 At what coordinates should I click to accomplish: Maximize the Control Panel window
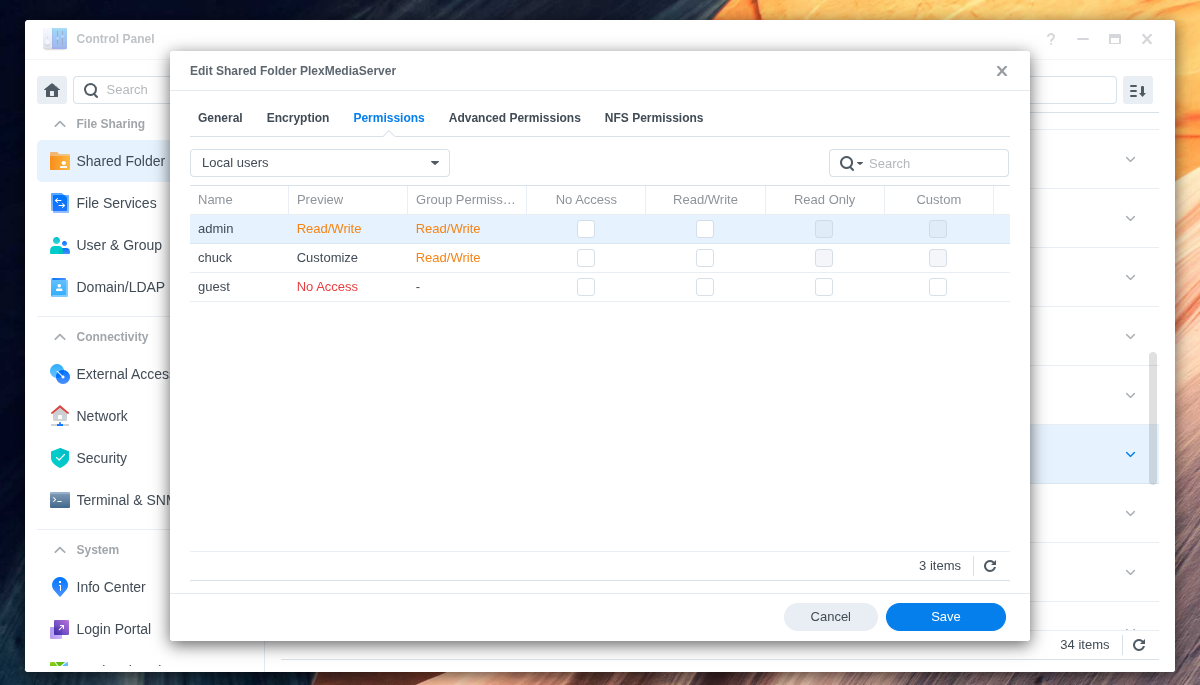click(1115, 39)
